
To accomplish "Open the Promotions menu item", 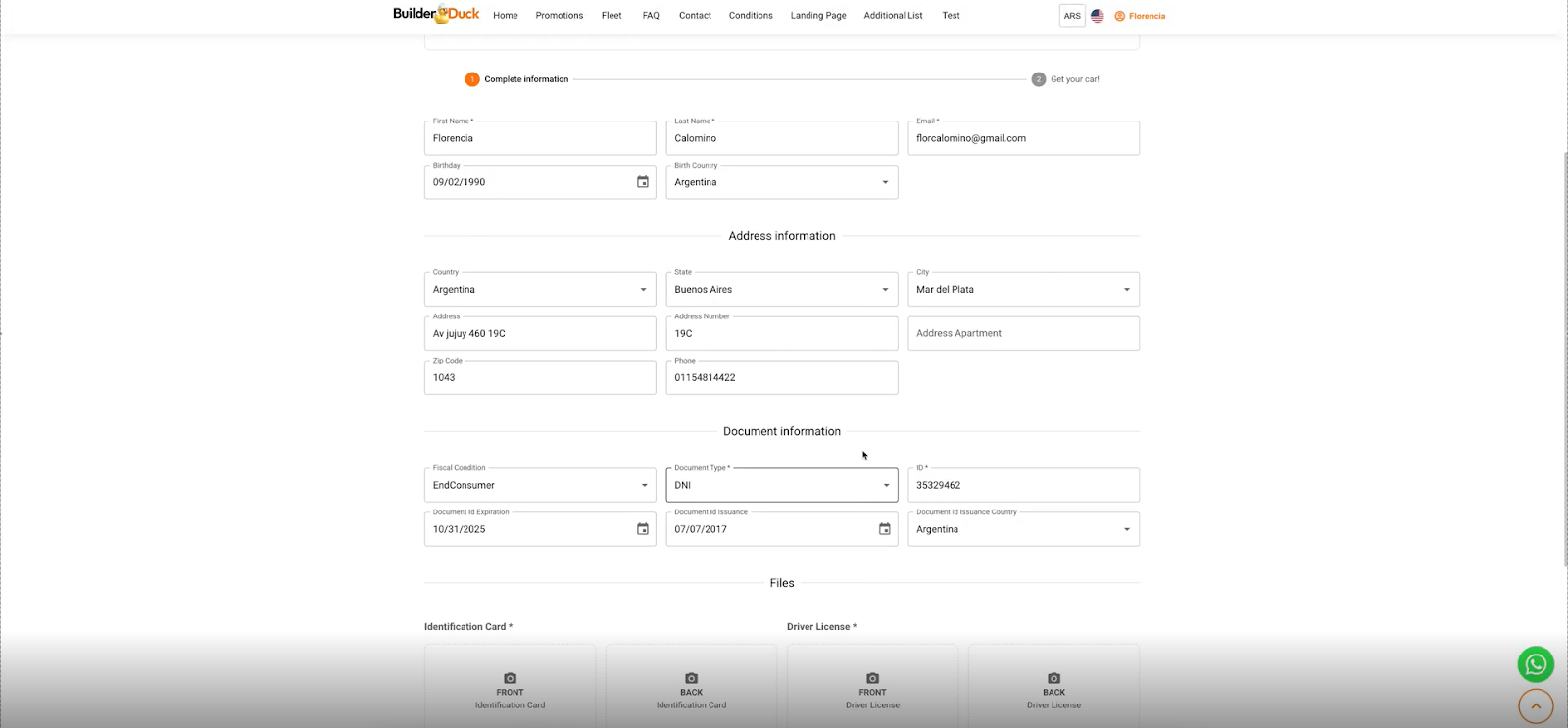I will pos(559,16).
